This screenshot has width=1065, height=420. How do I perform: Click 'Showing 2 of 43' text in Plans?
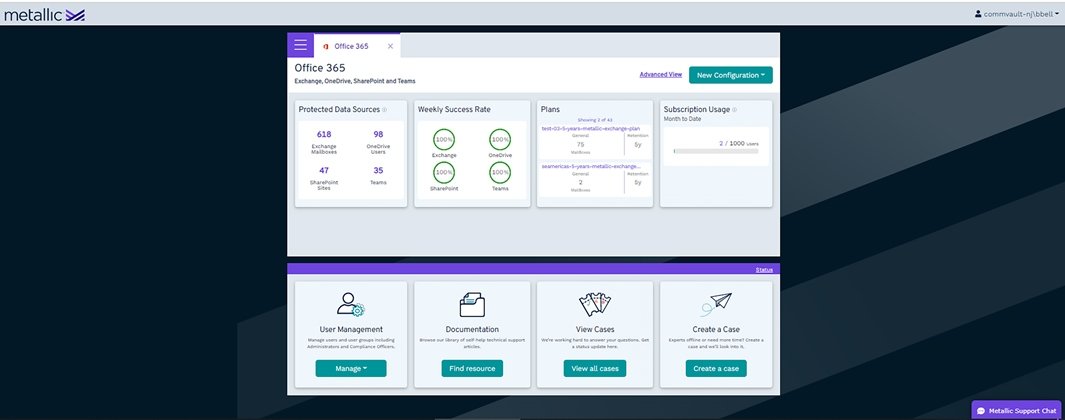[x=594, y=120]
